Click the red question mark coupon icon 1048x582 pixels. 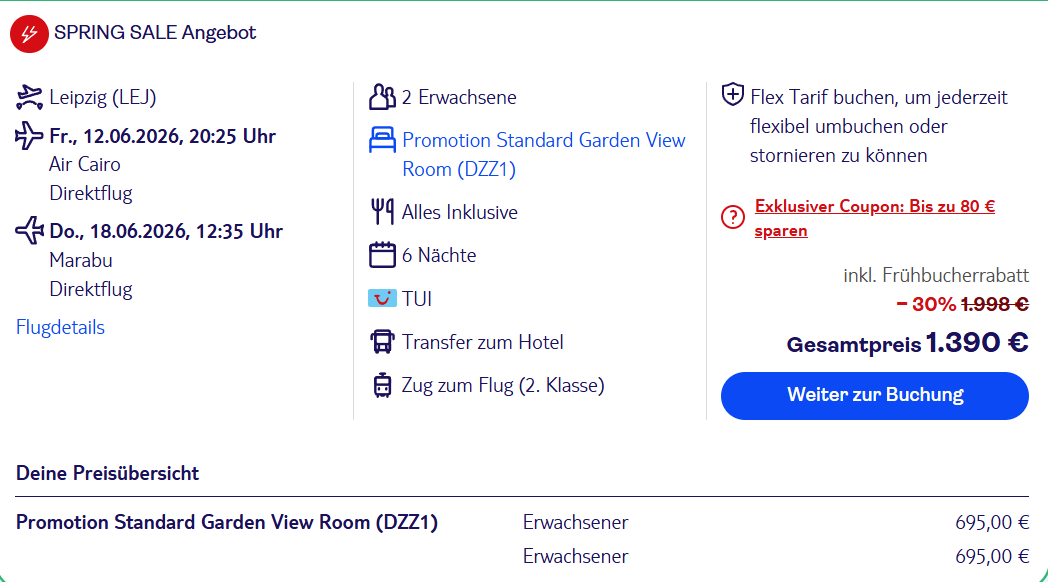click(733, 217)
